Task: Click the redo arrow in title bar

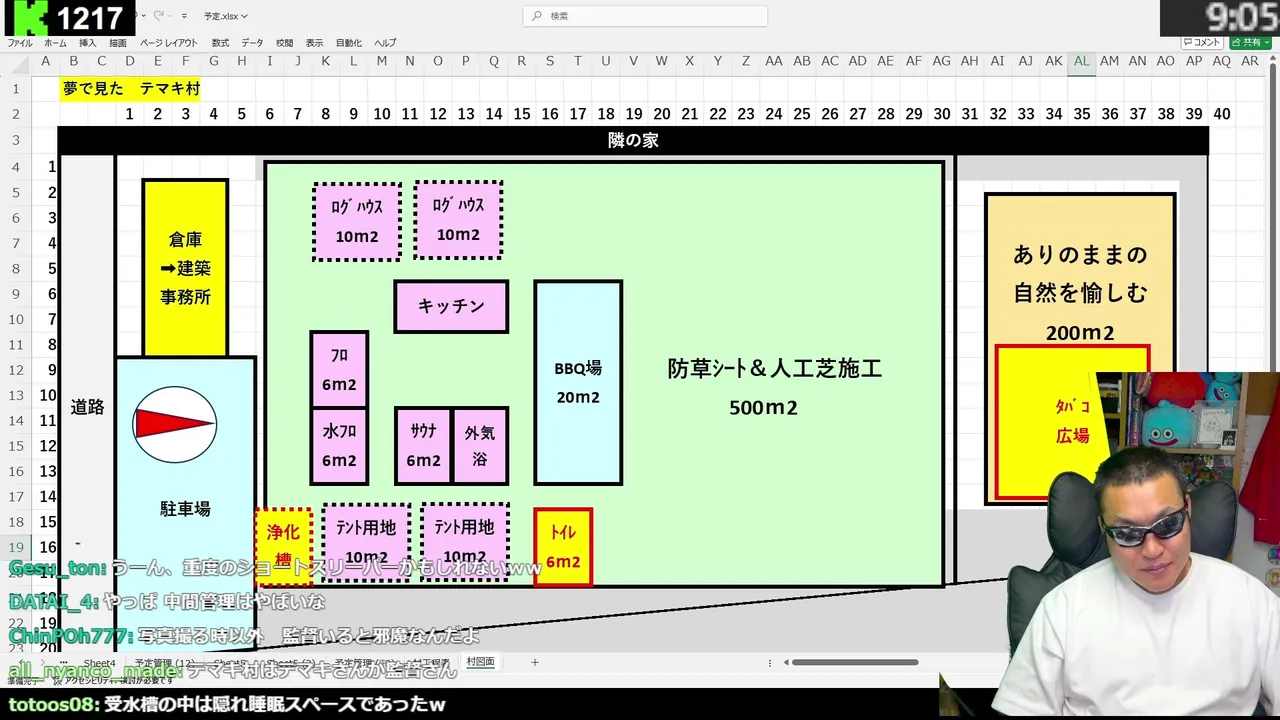Action: pyautogui.click(x=158, y=16)
